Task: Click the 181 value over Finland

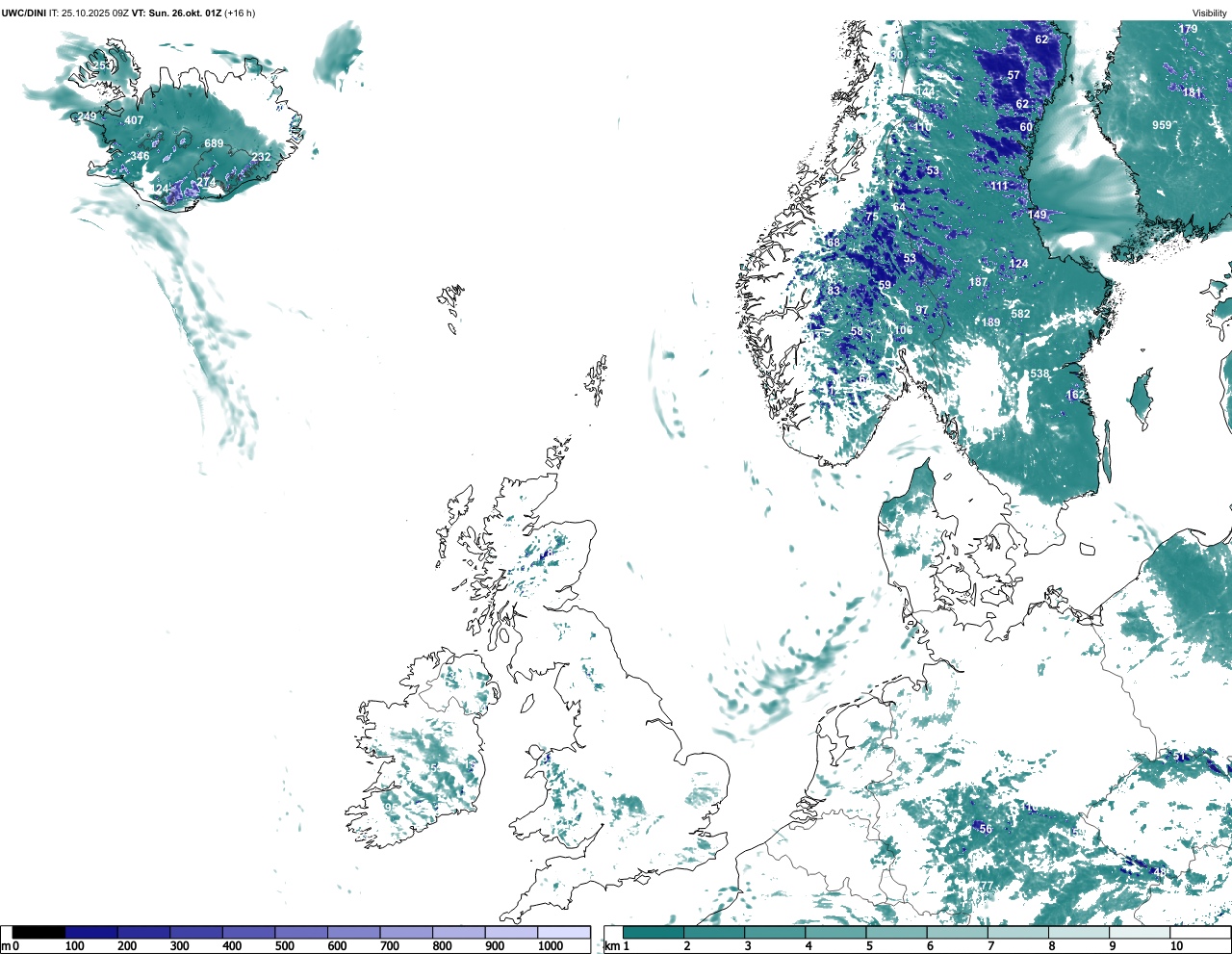Action: (x=1193, y=92)
